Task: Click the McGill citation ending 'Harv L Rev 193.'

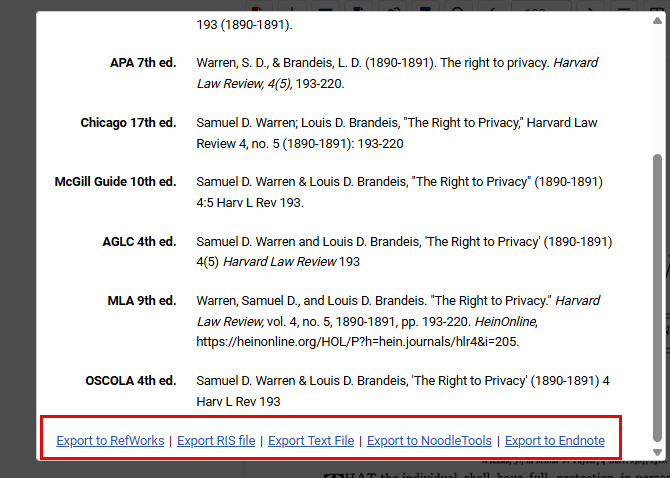Action: [249, 203]
